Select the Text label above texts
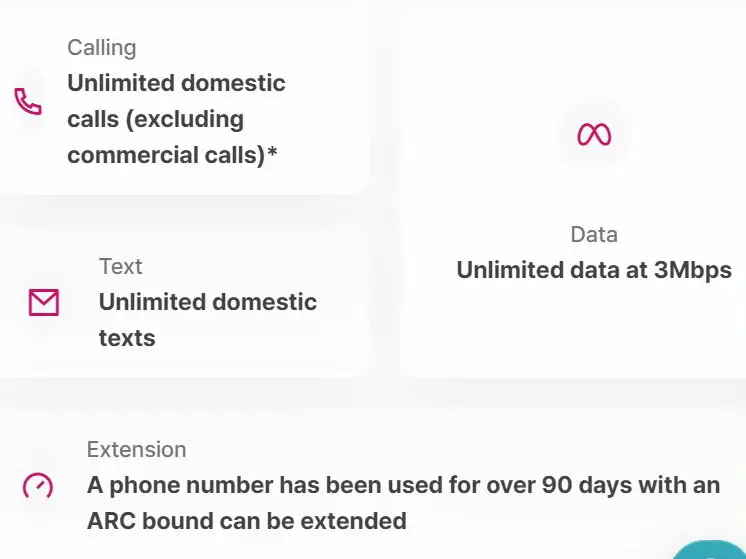This screenshot has height=559, width=746. 120,266
